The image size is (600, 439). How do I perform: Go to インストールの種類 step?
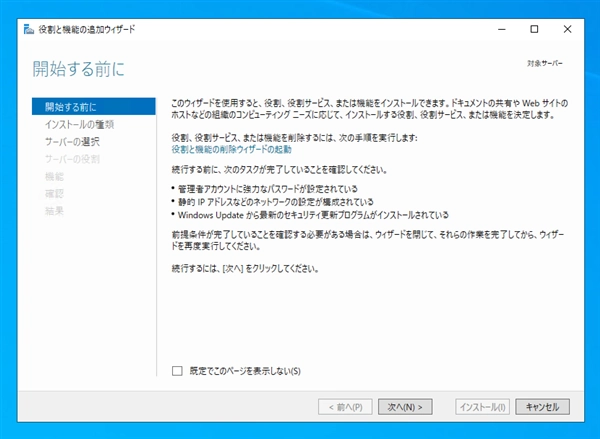click(x=79, y=124)
